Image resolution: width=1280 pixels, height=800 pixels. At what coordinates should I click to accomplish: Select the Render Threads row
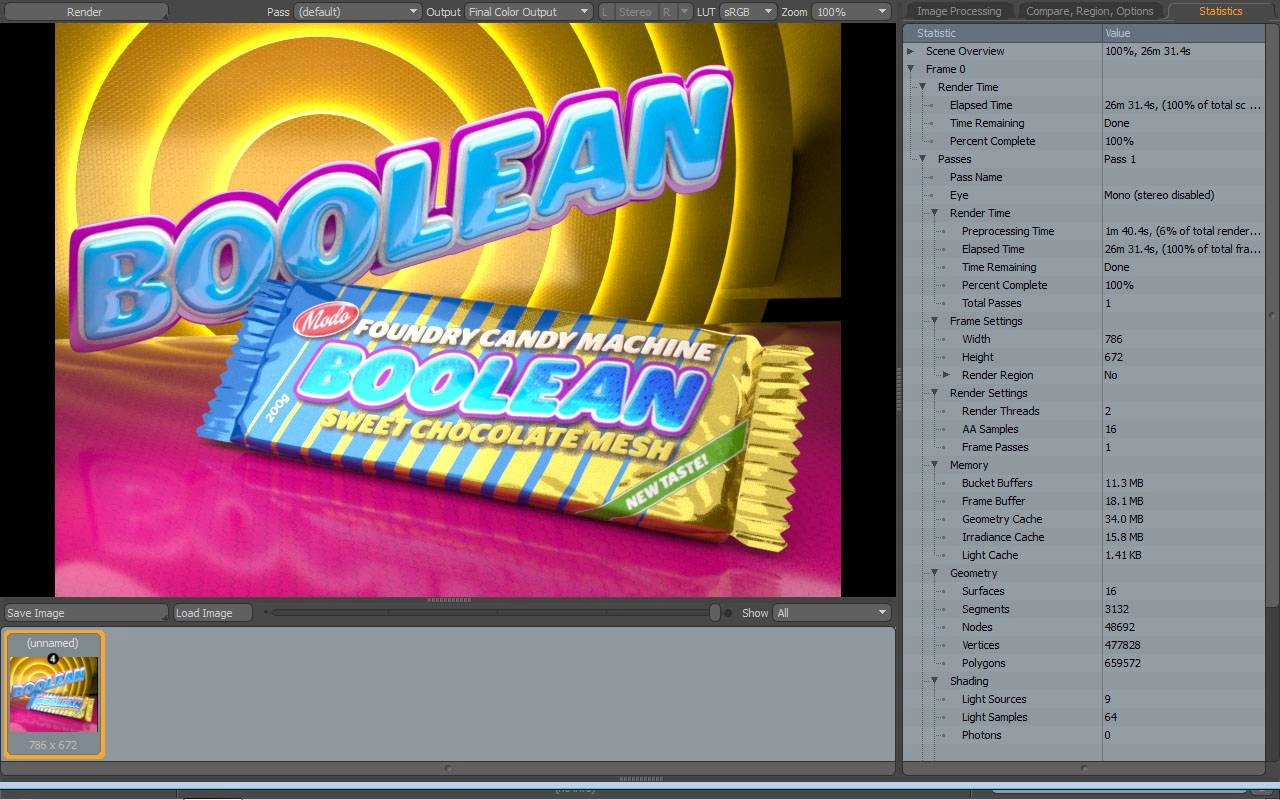pos(1084,411)
